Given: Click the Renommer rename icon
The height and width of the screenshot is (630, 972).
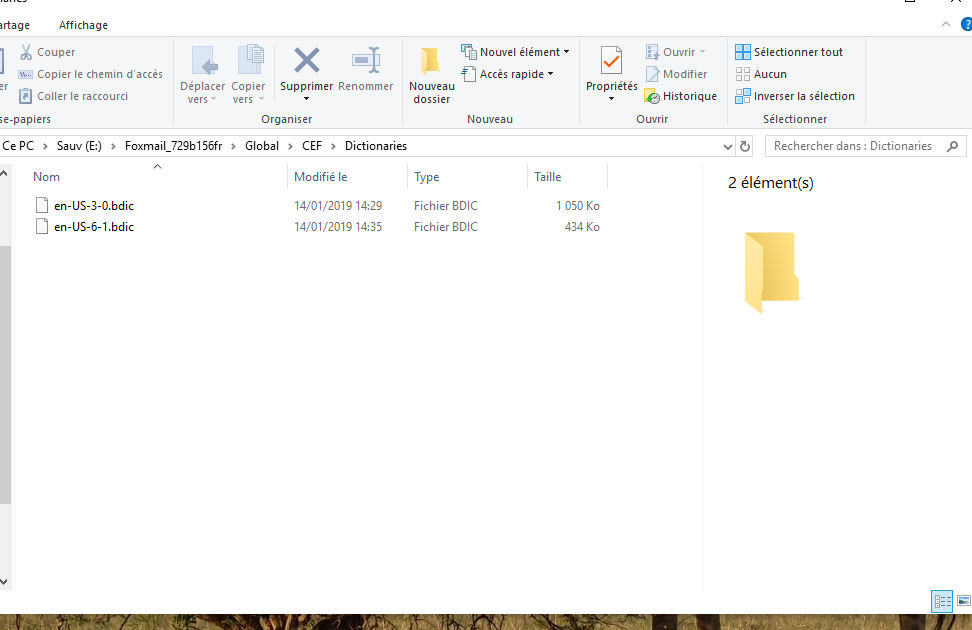Looking at the screenshot, I should 365,61.
